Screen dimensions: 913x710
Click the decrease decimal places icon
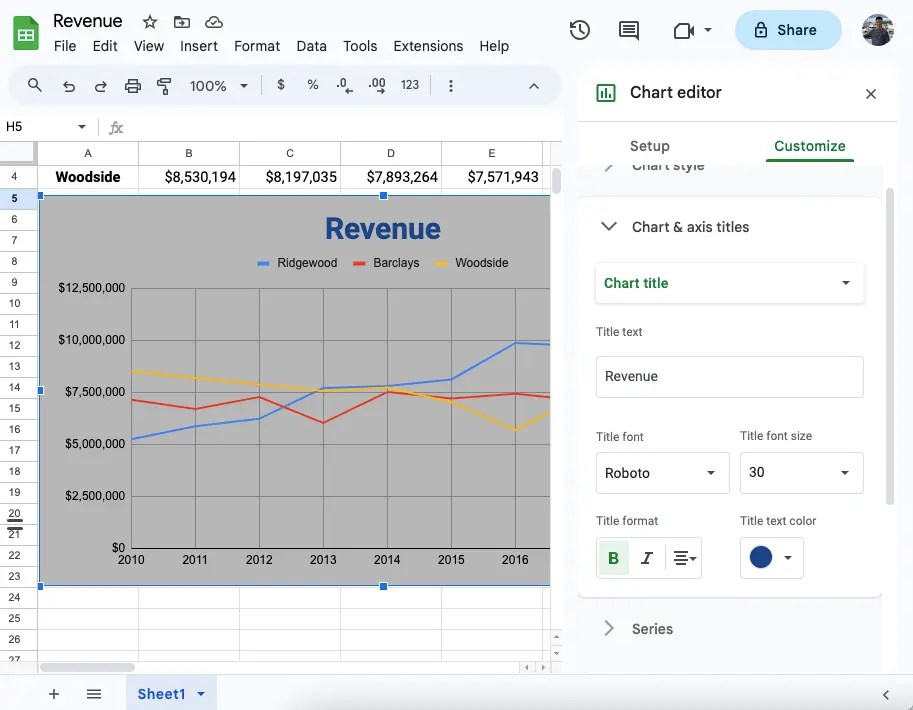click(x=342, y=85)
